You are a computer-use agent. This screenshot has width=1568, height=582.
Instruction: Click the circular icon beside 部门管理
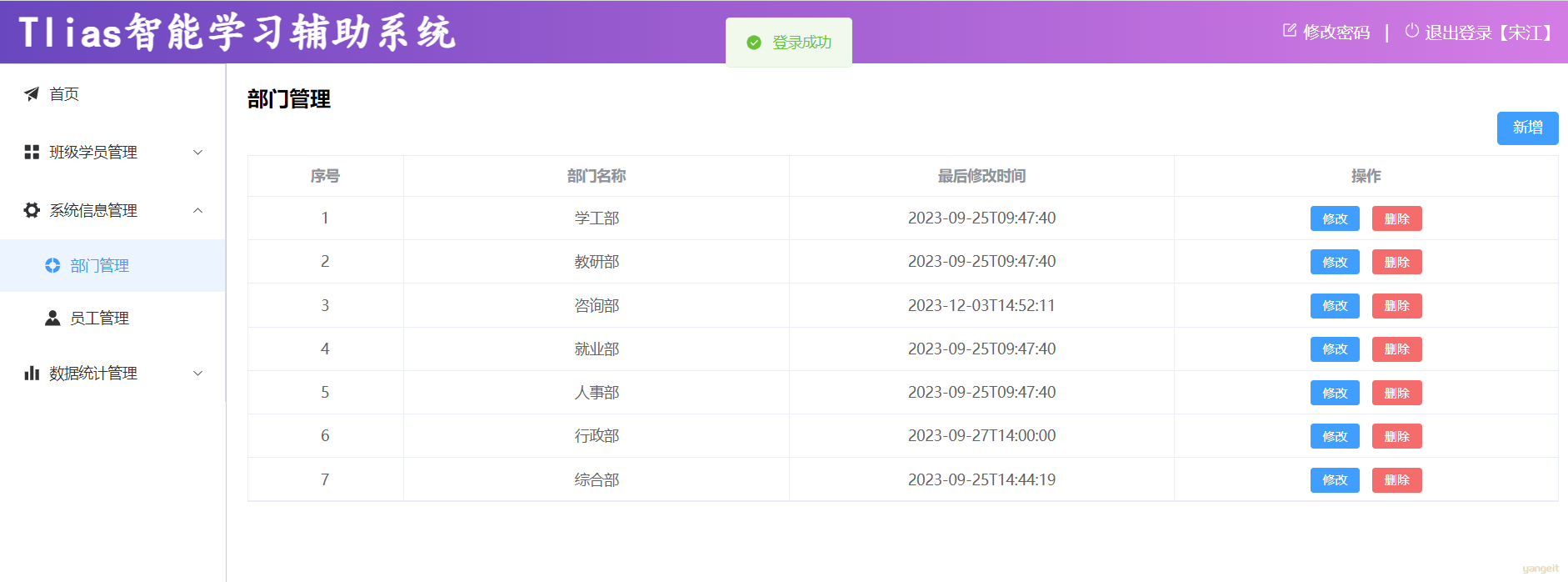coord(52,265)
